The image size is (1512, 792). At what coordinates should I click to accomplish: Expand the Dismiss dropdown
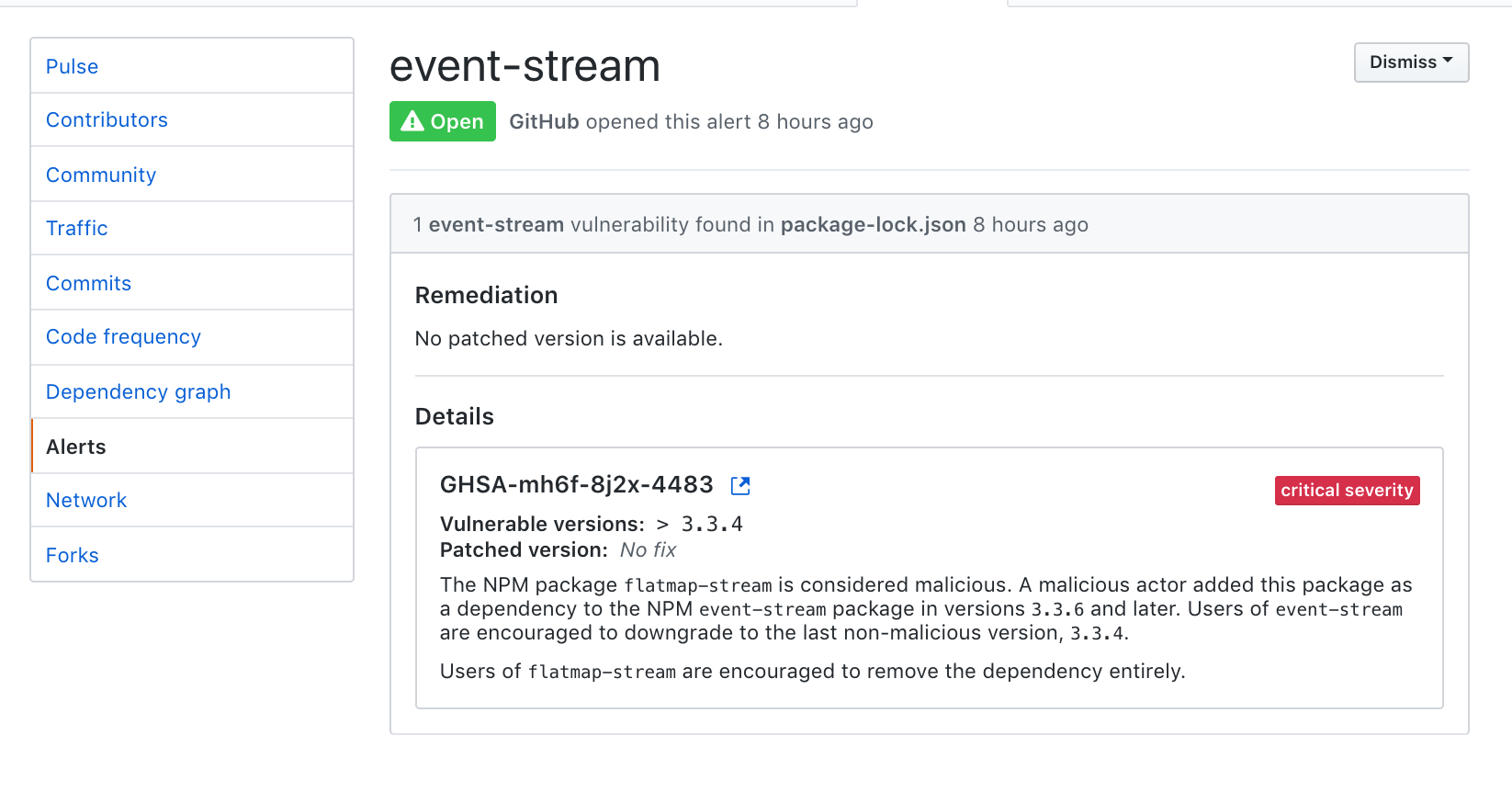point(1411,62)
